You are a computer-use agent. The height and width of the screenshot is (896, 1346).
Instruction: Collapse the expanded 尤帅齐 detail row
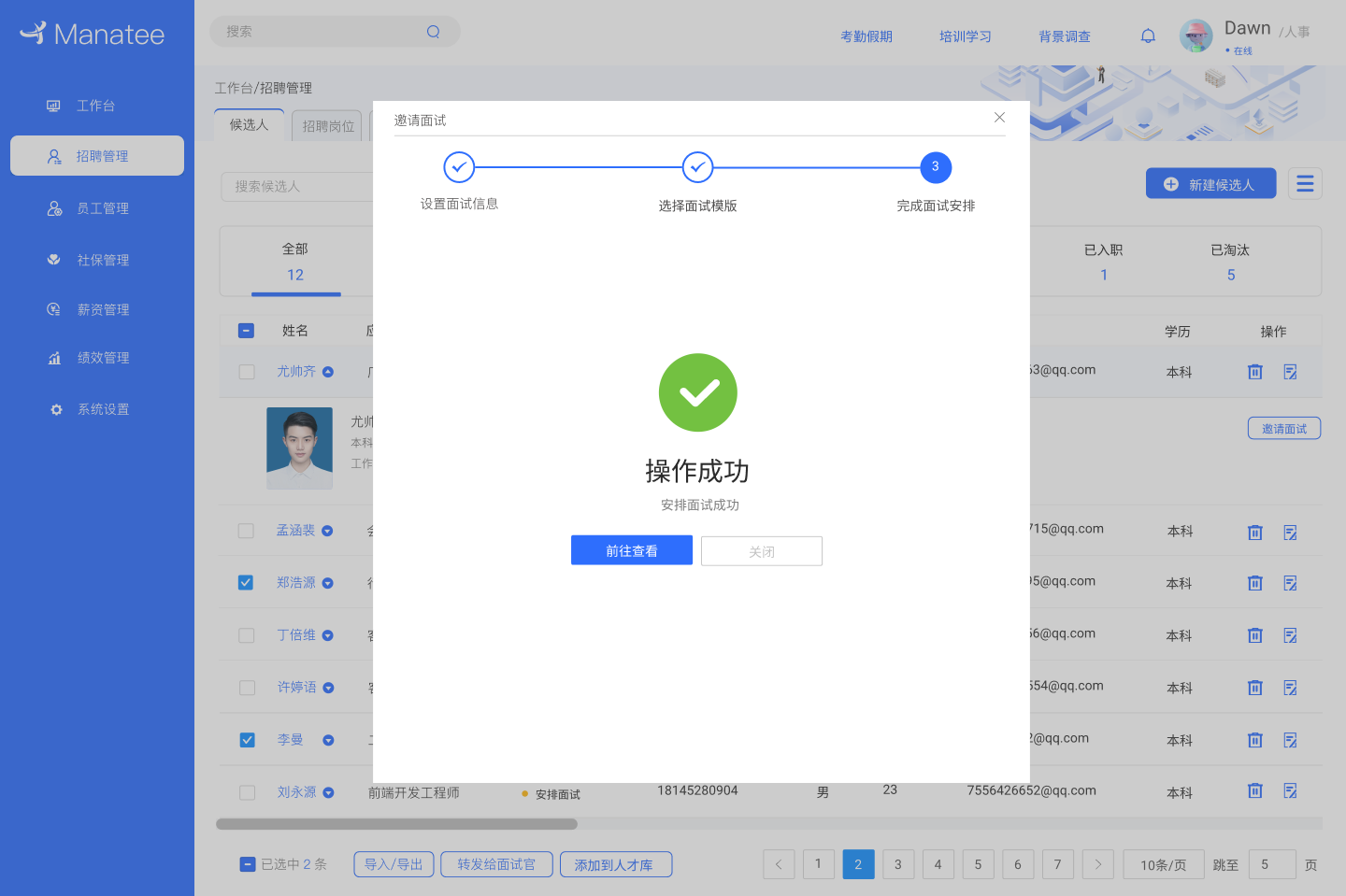click(x=328, y=371)
